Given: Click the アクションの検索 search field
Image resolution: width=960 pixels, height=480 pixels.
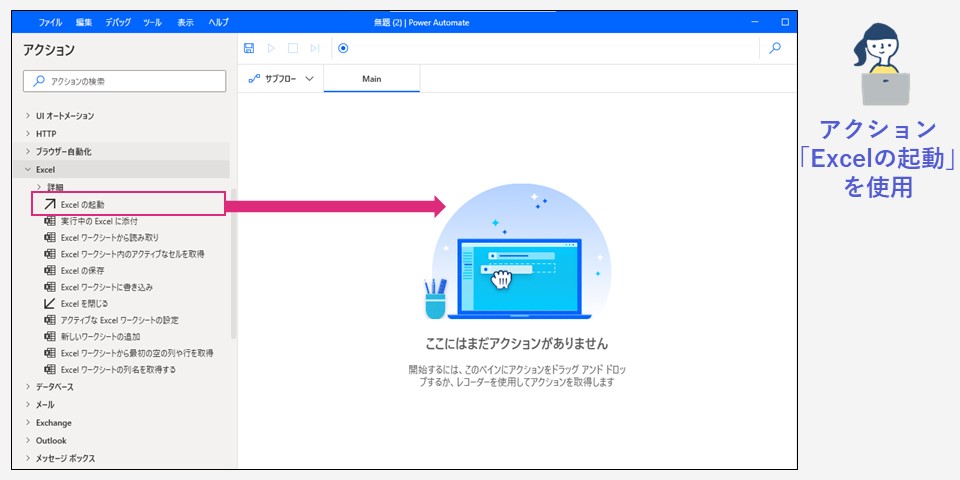Looking at the screenshot, I should [125, 81].
